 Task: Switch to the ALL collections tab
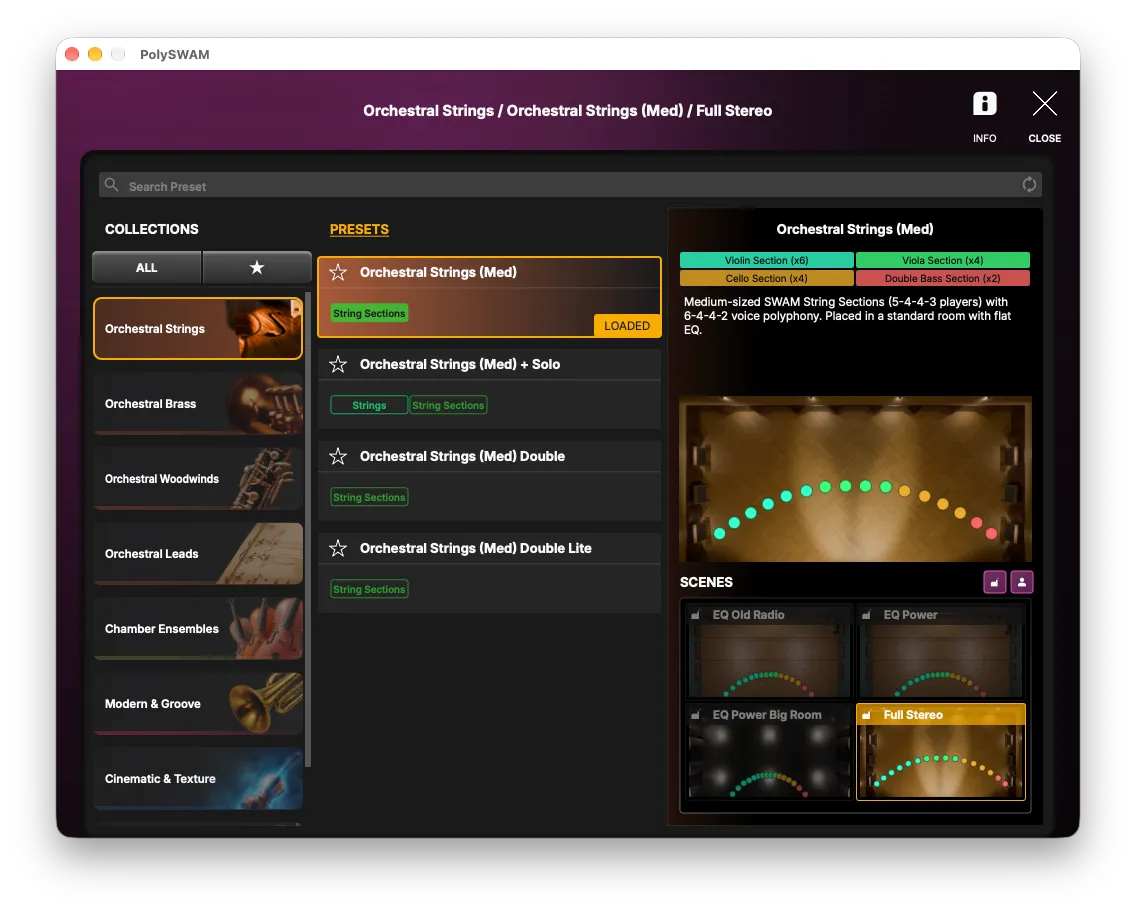pyautogui.click(x=146, y=267)
